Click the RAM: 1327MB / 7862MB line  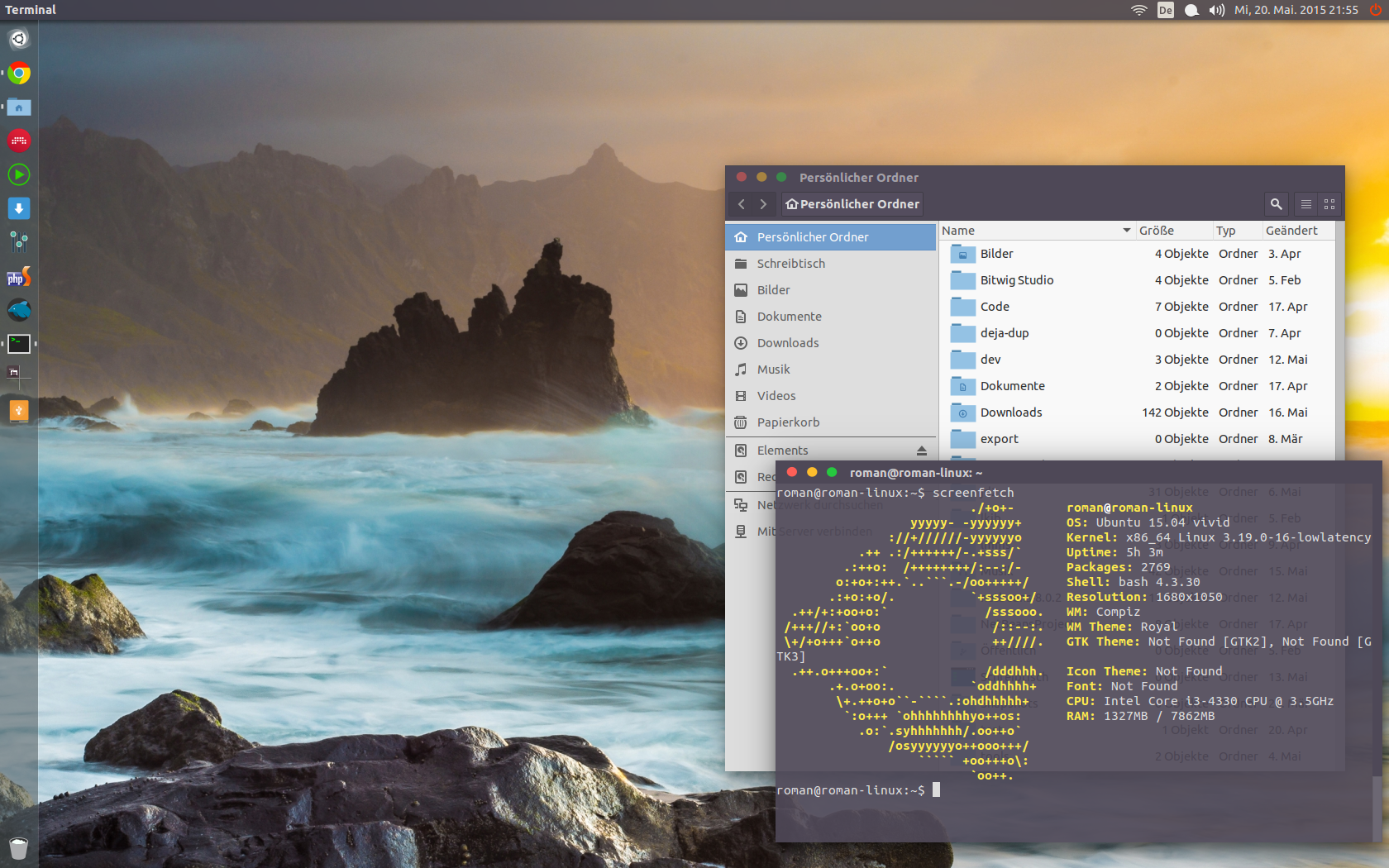1140,716
